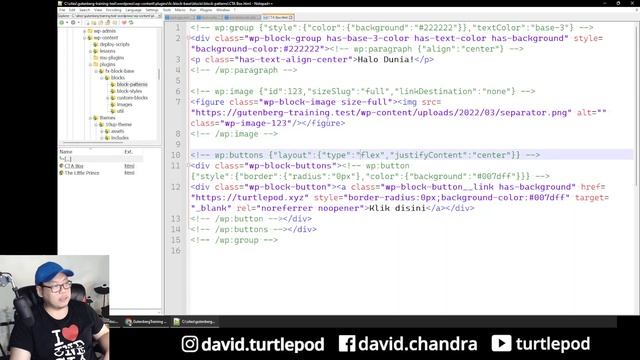Select the includes folder in tree
The width and height of the screenshot is (640, 360).
(x=120, y=138)
